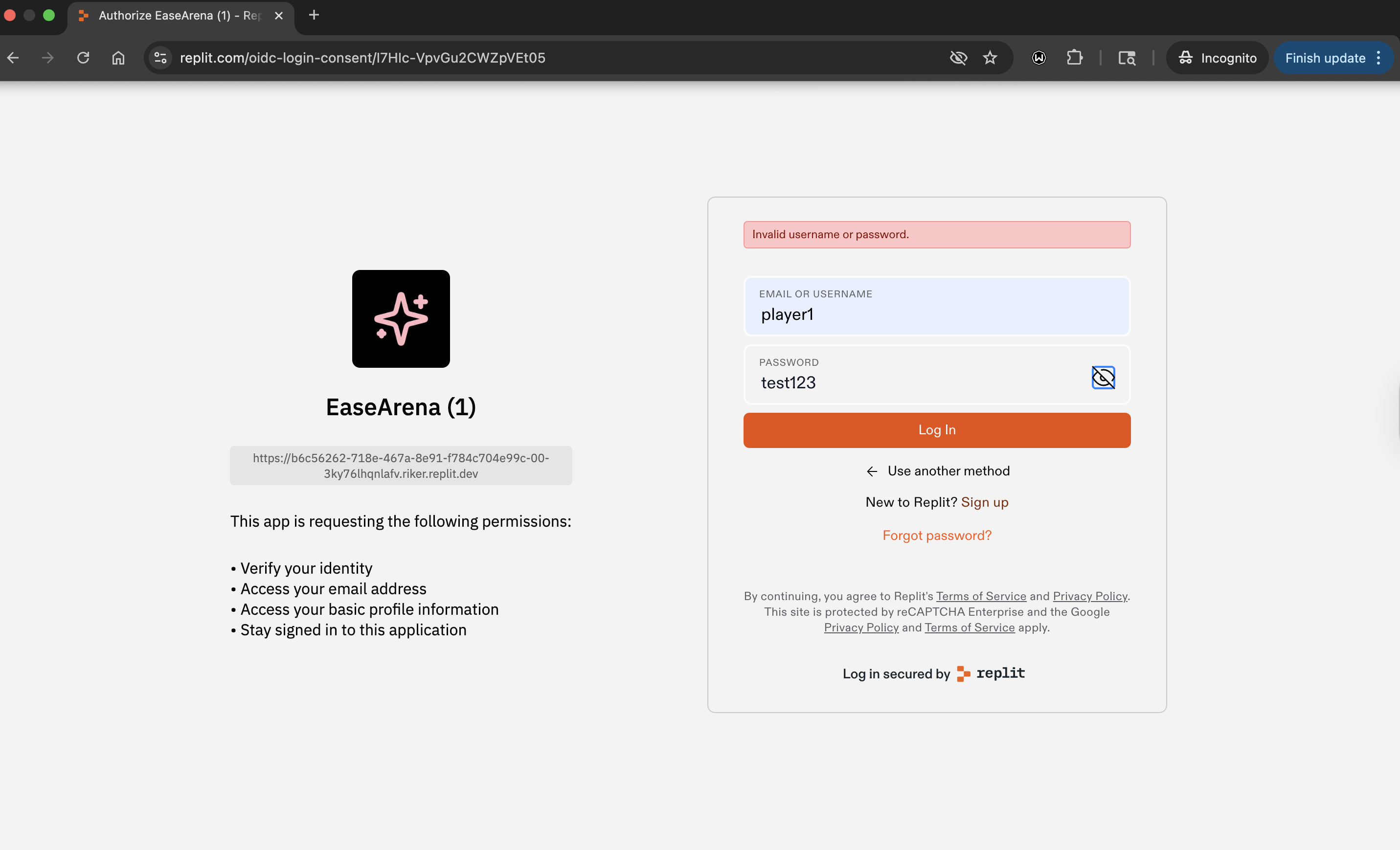Click the Log In button
This screenshot has height=850, width=1400.
click(936, 430)
